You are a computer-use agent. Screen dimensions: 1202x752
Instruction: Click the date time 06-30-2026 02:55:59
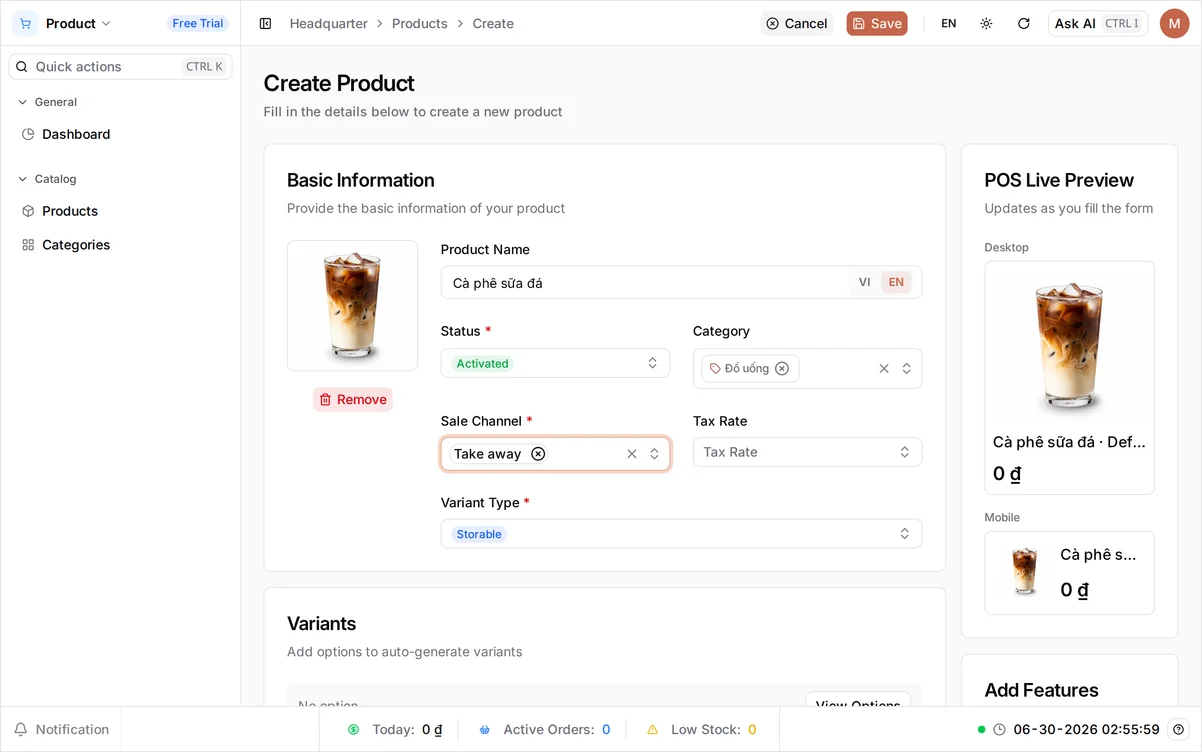(1086, 730)
